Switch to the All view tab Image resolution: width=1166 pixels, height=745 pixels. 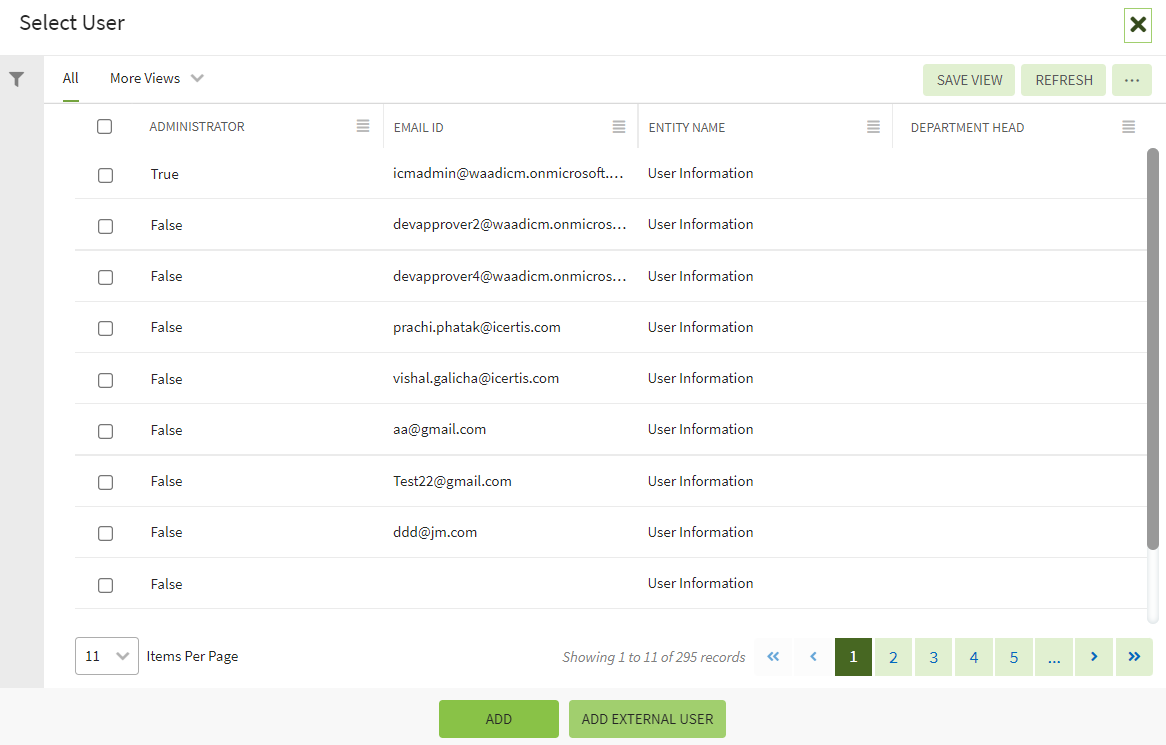pos(70,78)
